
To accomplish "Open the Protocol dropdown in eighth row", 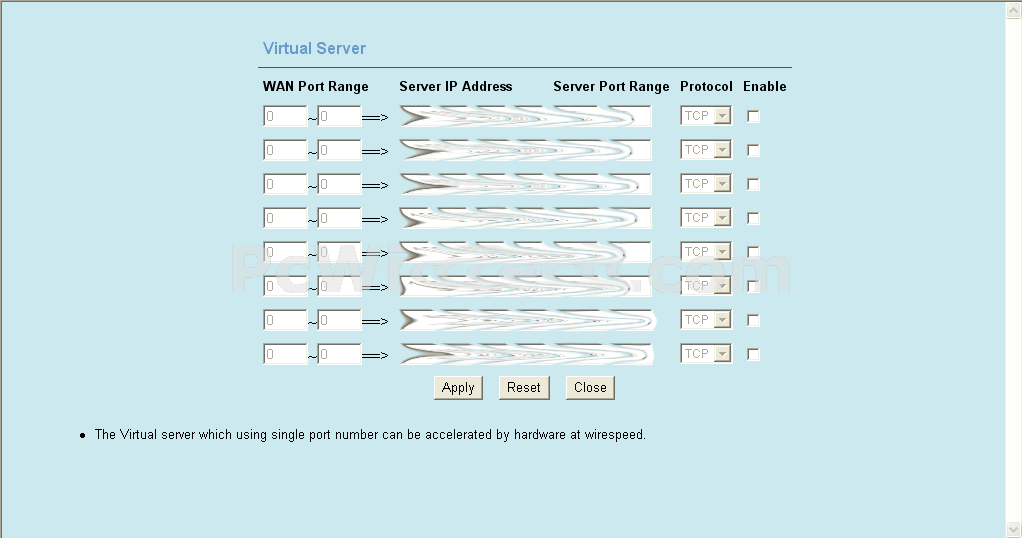I will (x=706, y=354).
